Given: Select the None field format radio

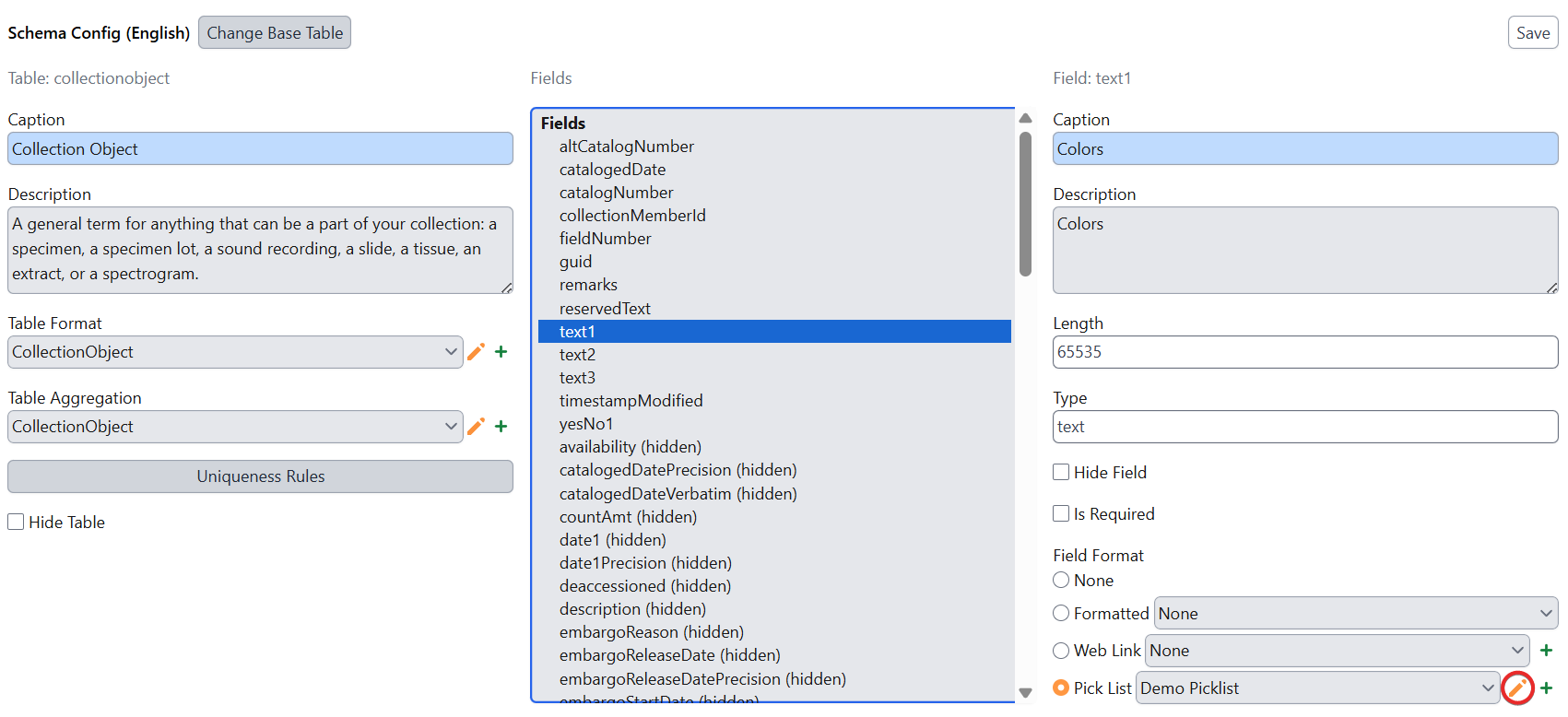Looking at the screenshot, I should (1062, 581).
